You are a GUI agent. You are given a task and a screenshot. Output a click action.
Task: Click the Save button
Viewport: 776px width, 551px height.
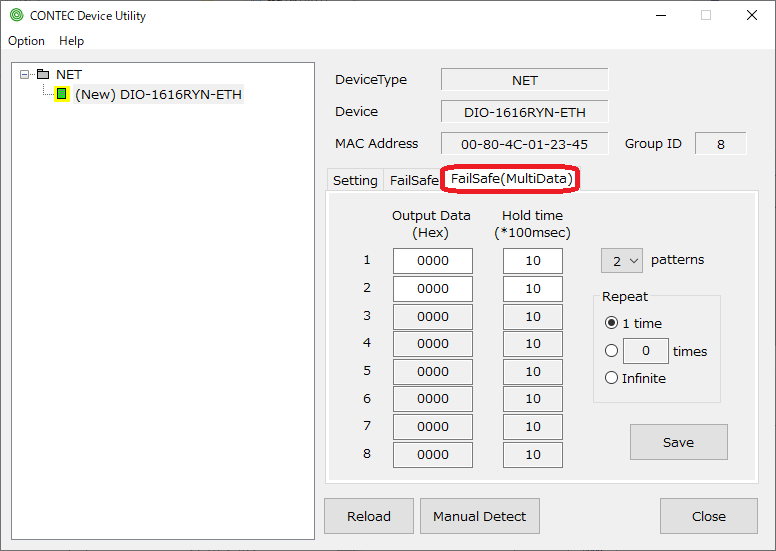[x=678, y=442]
